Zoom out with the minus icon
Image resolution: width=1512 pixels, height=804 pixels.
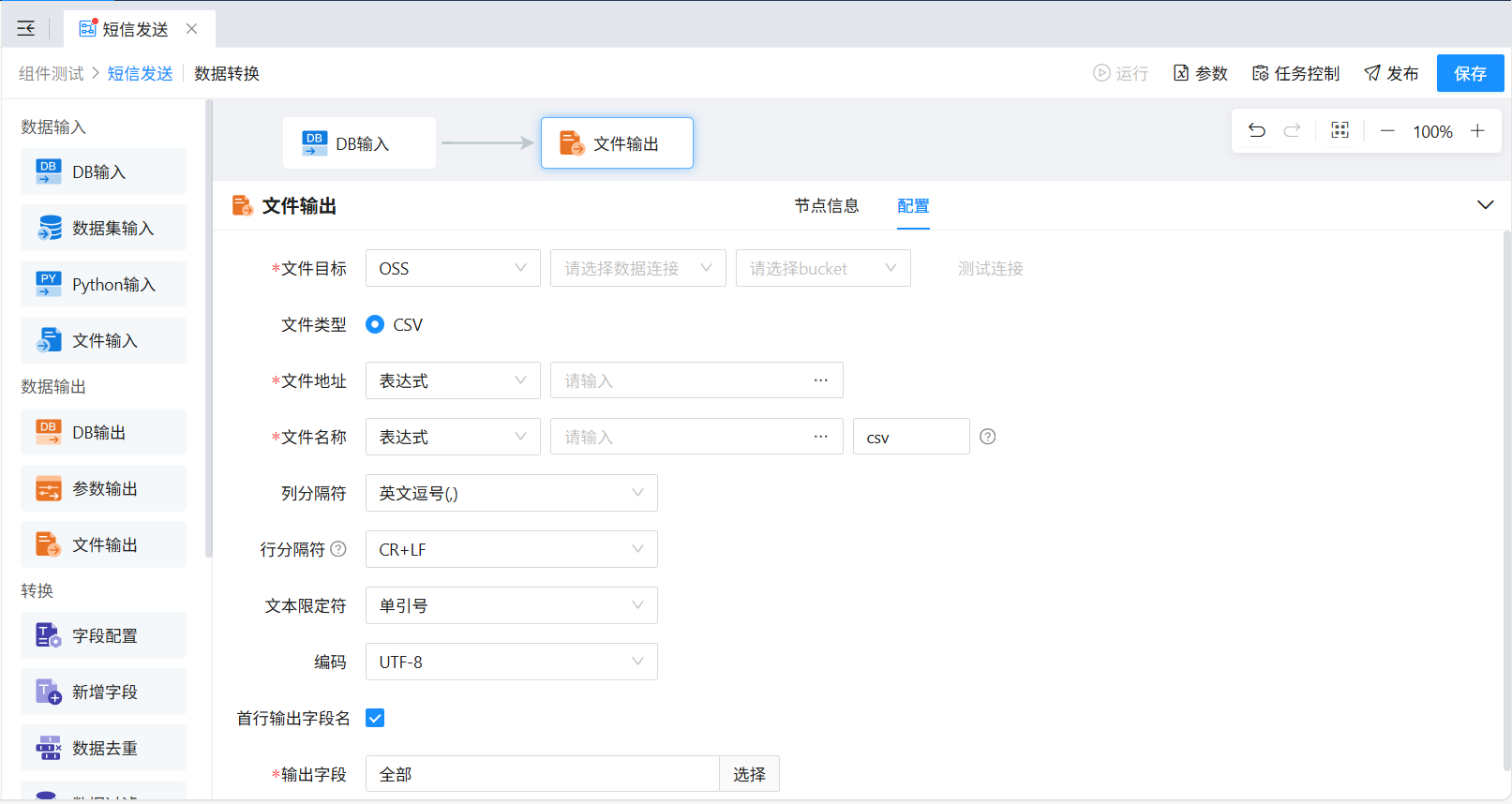(x=1387, y=131)
